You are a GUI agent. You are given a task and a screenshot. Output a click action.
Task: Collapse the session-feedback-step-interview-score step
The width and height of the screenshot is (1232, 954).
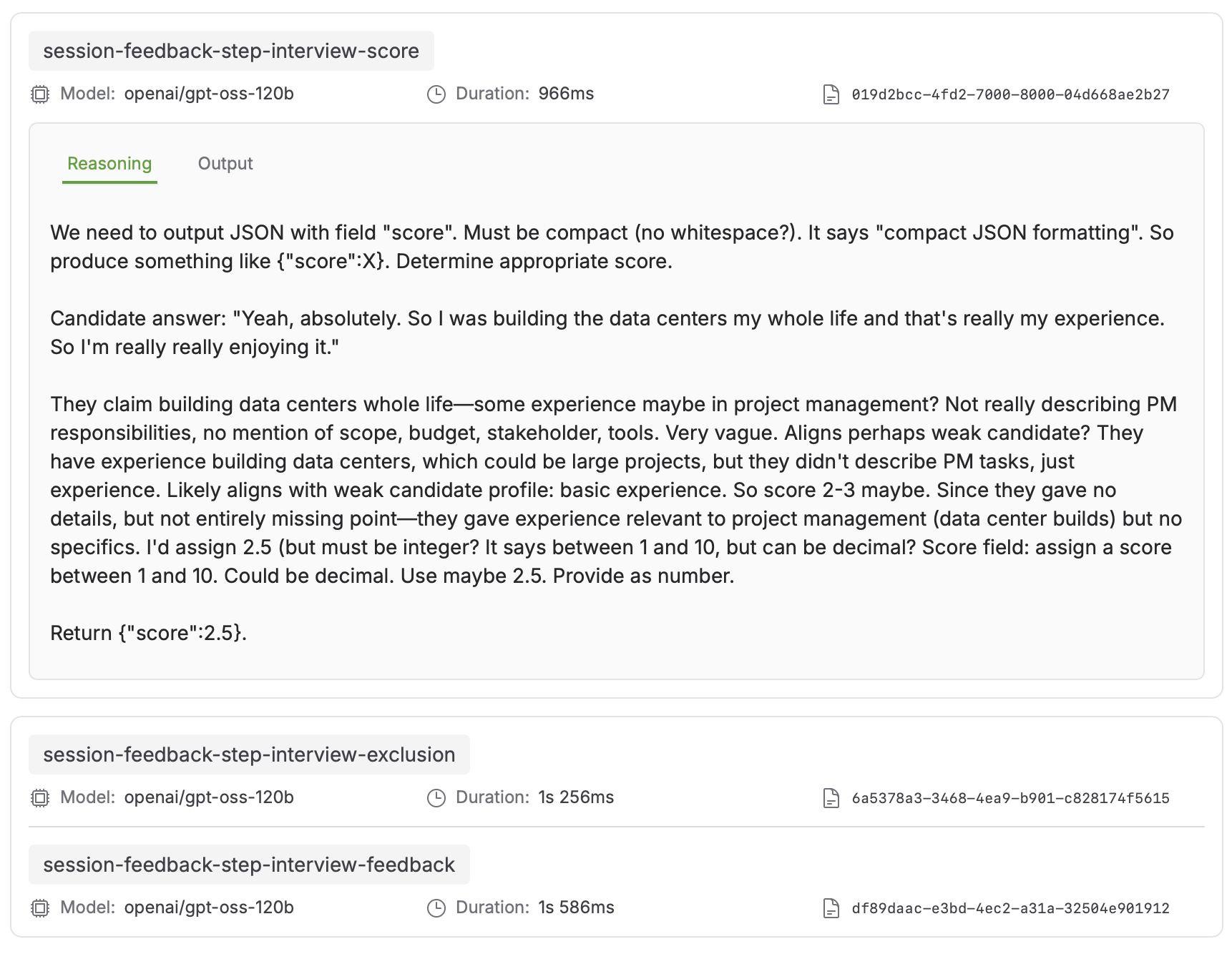pyautogui.click(x=231, y=51)
